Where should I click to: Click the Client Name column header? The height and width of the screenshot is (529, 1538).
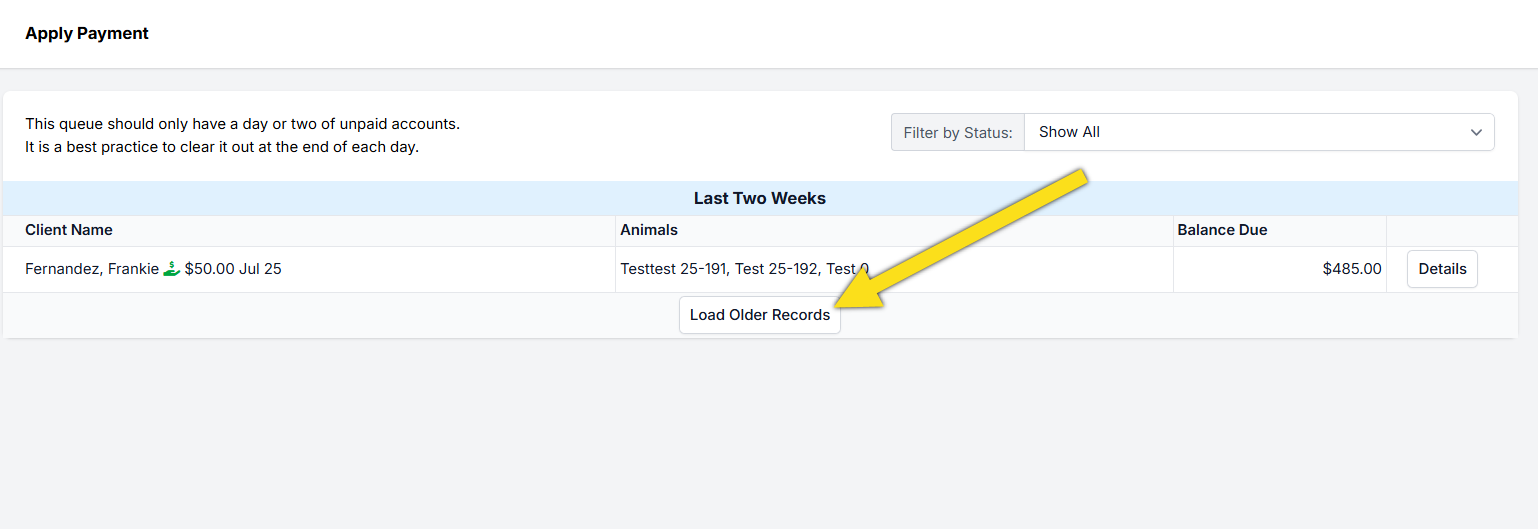point(69,230)
